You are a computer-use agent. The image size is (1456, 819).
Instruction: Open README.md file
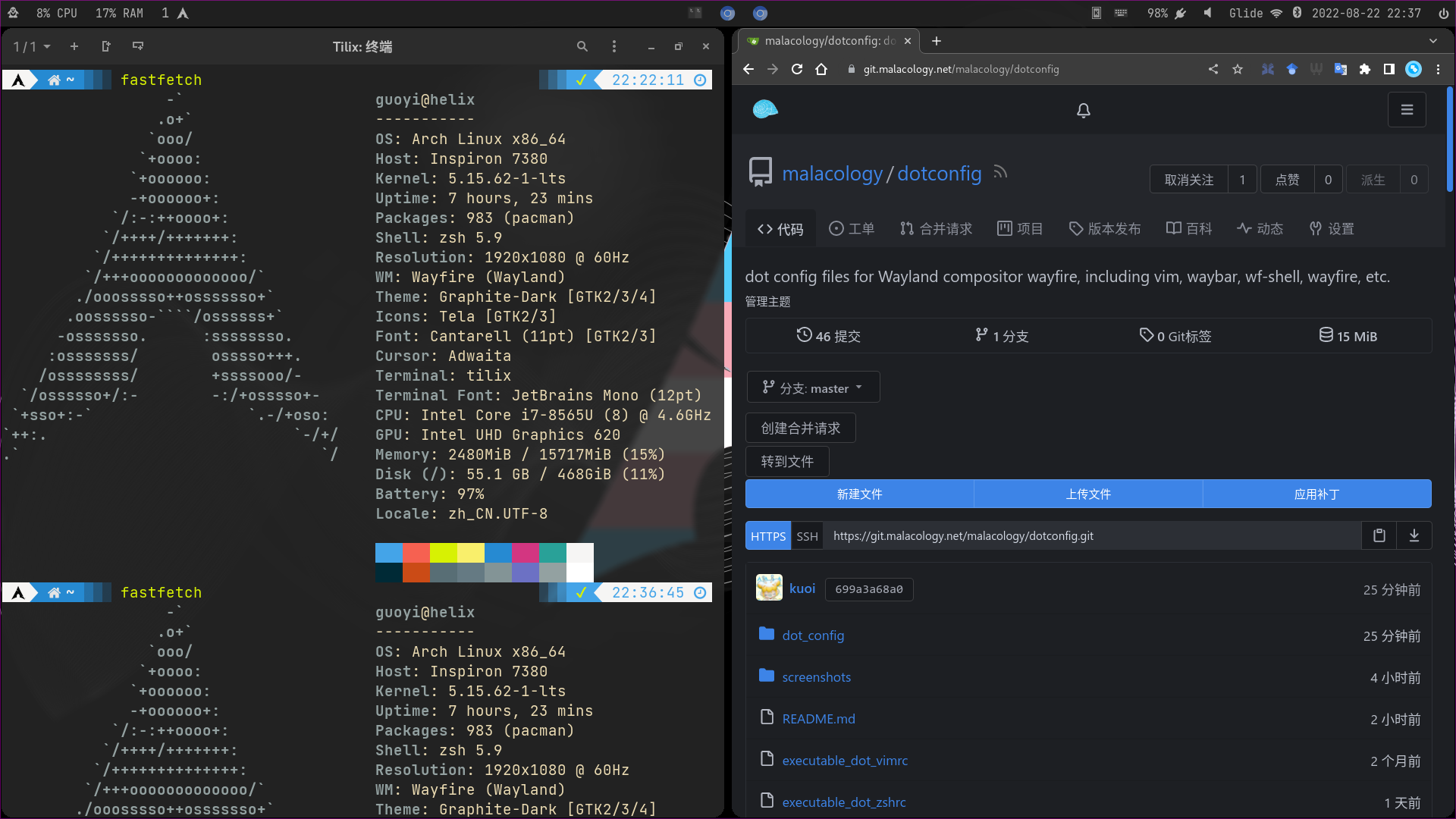[x=819, y=719]
